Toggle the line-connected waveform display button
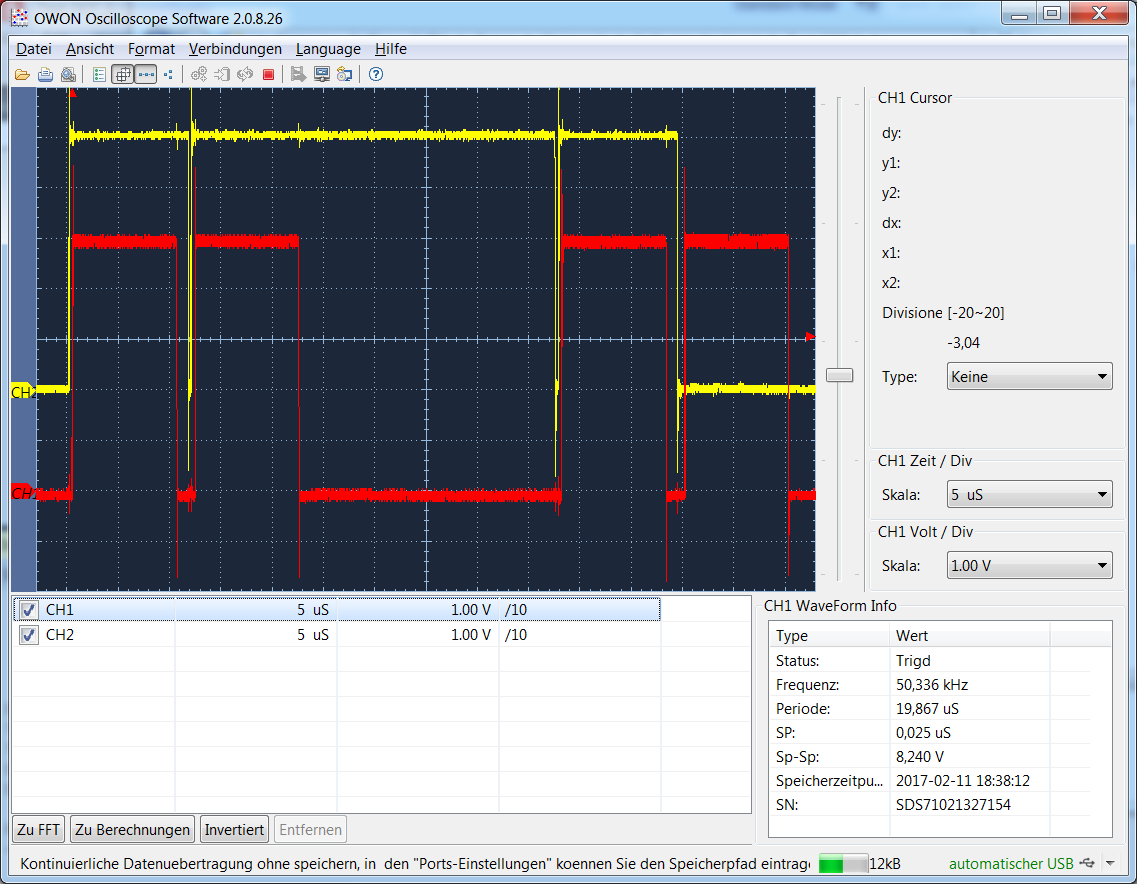 (x=146, y=75)
